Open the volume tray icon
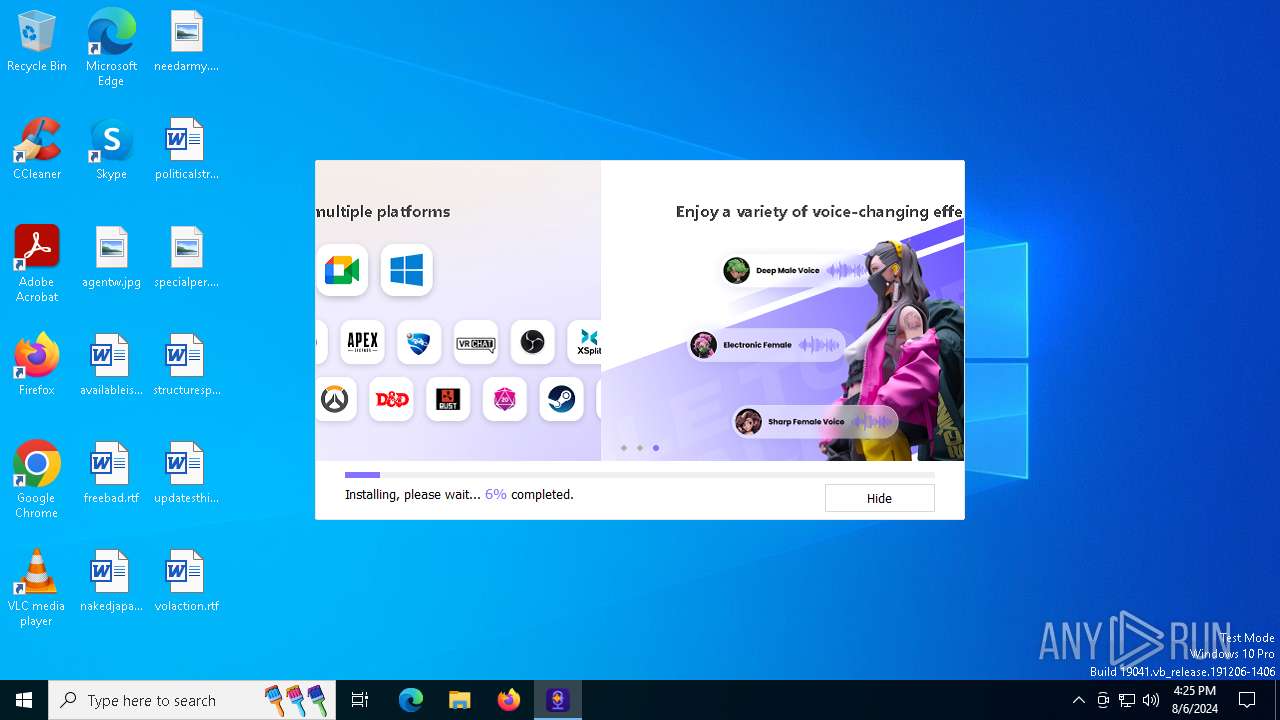The width and height of the screenshot is (1280, 720). tap(1151, 700)
